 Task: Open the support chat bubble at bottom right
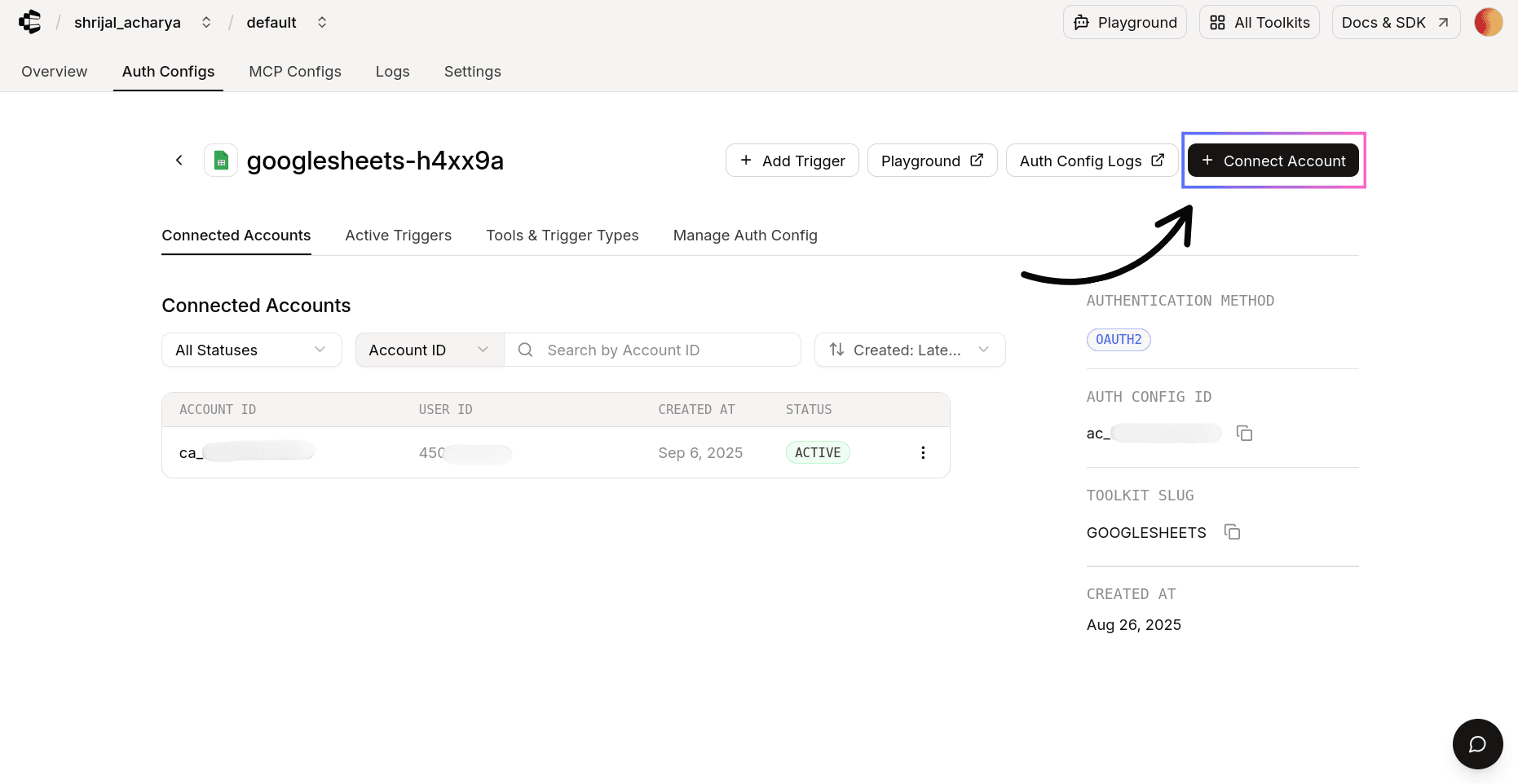coord(1477,743)
